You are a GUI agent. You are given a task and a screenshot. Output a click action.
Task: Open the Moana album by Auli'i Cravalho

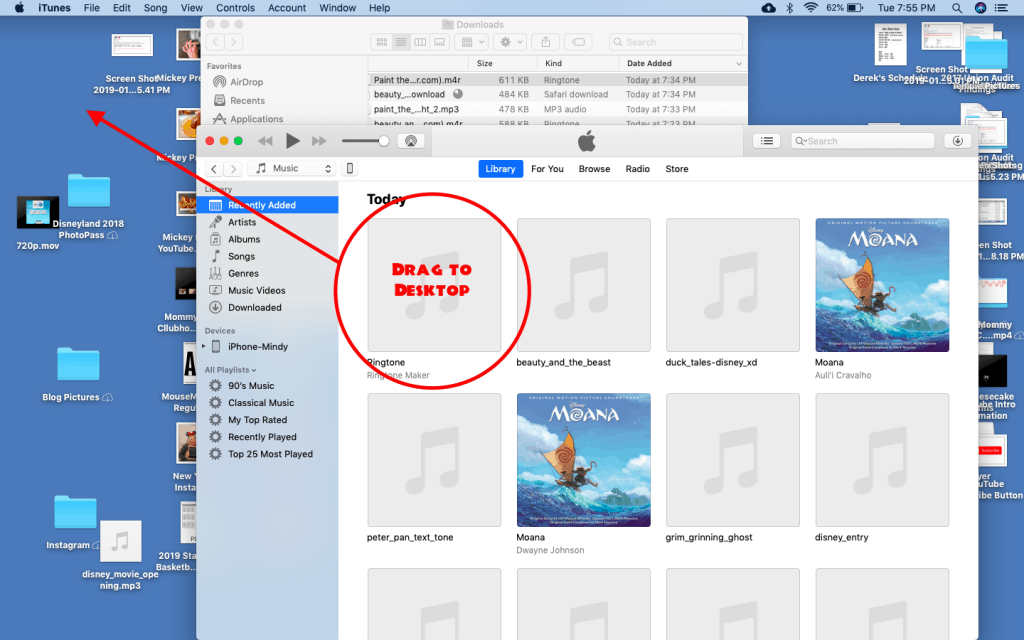click(882, 285)
